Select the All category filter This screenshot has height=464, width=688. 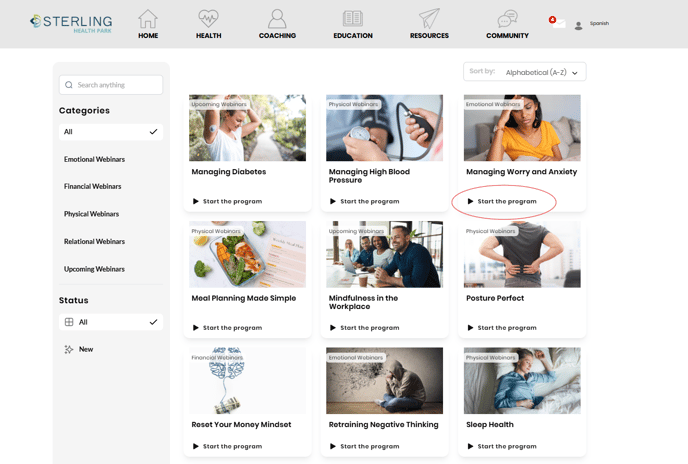110,132
